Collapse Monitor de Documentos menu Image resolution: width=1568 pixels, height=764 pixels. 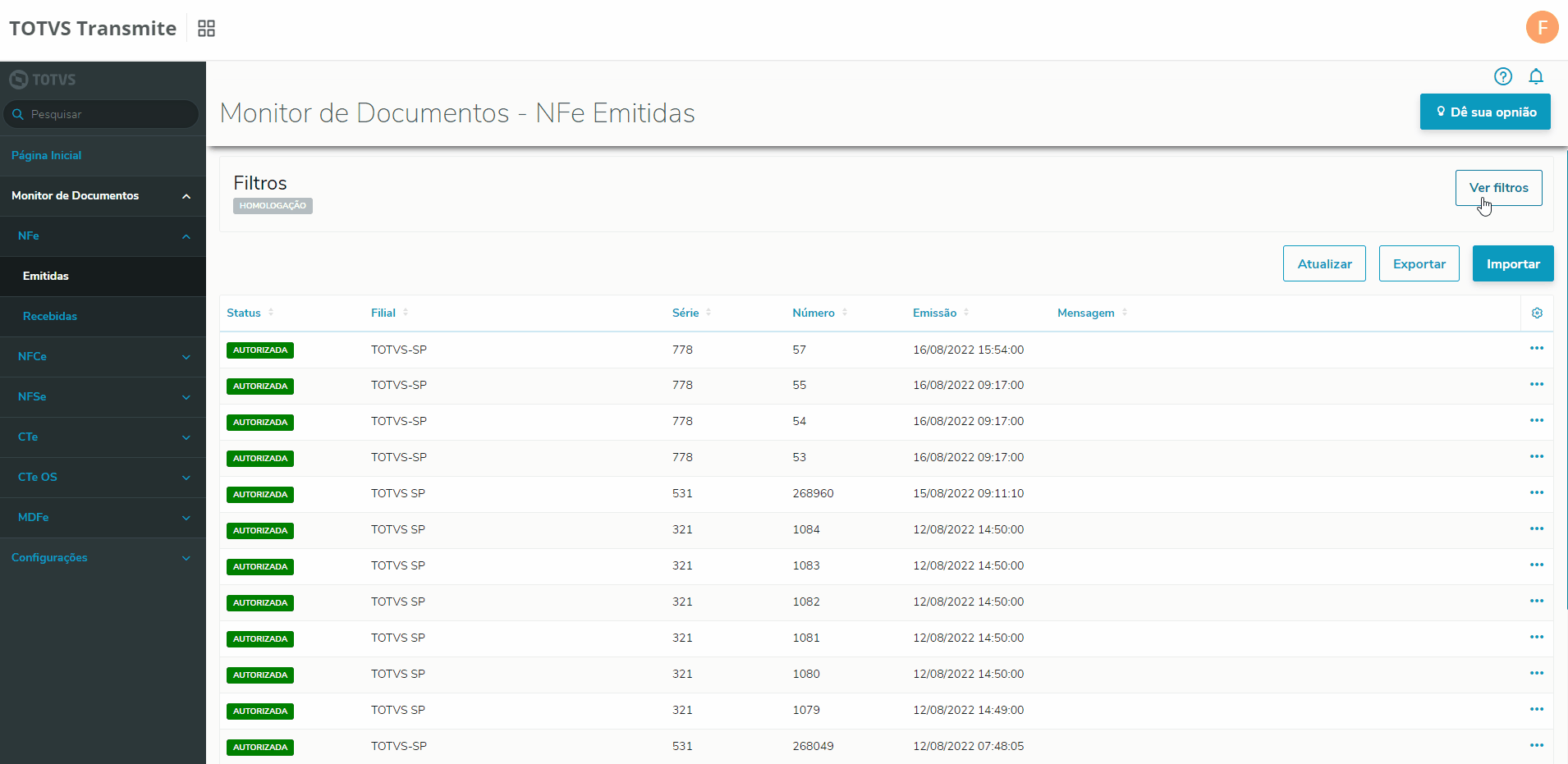pyautogui.click(x=103, y=196)
